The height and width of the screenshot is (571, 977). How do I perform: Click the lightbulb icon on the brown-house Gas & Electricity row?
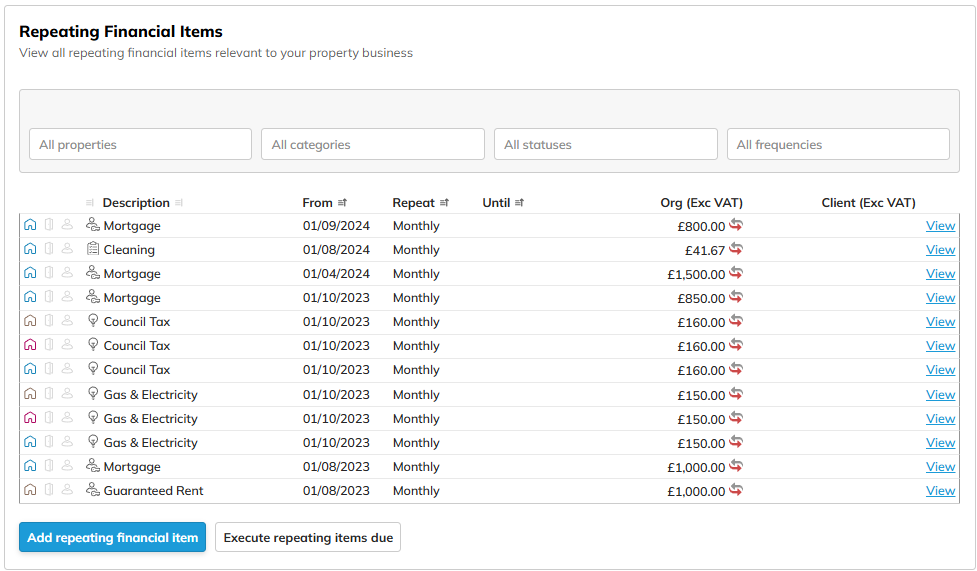point(93,394)
